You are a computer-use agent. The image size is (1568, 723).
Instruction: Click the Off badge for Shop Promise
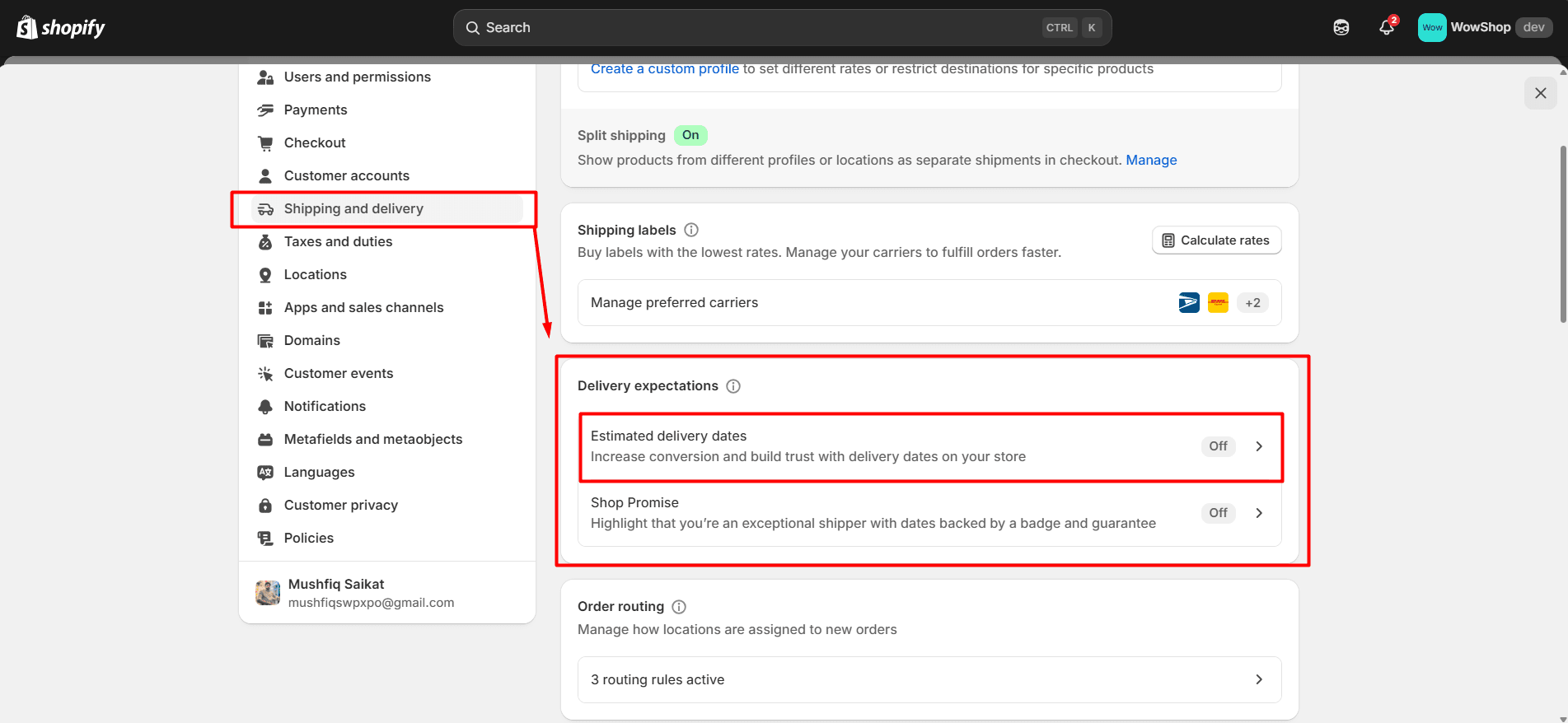(1218, 513)
